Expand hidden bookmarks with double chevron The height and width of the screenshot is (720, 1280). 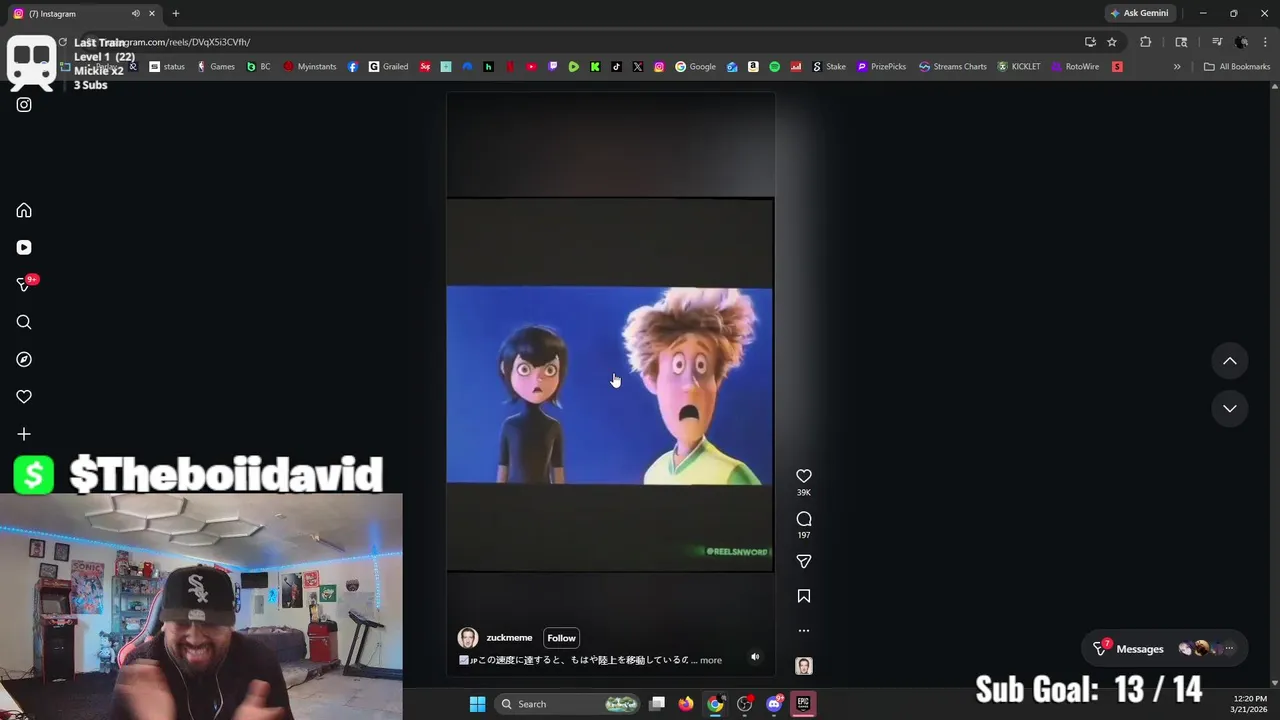(x=1177, y=67)
